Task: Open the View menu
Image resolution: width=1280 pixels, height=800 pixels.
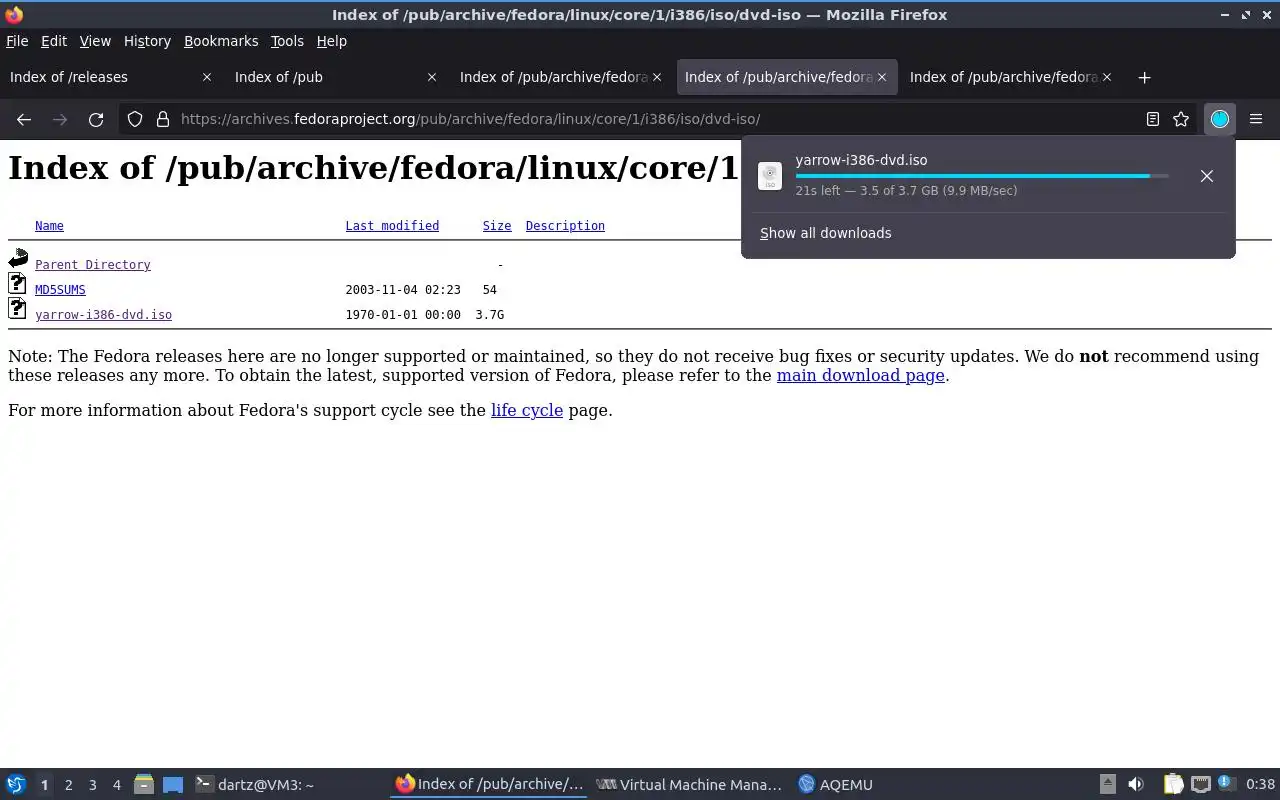Action: pos(95,41)
